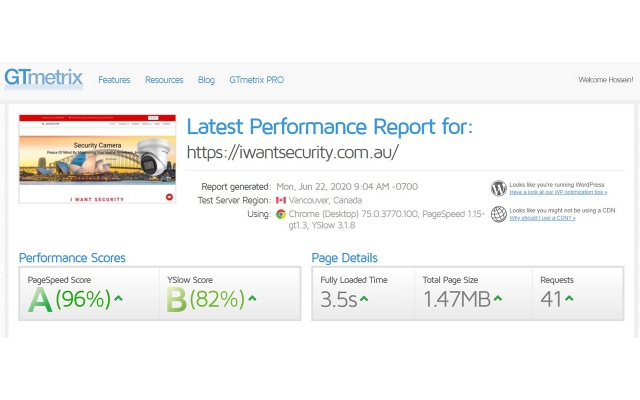Open the WP optimization tips link
640x400 pixels.
coord(558,192)
